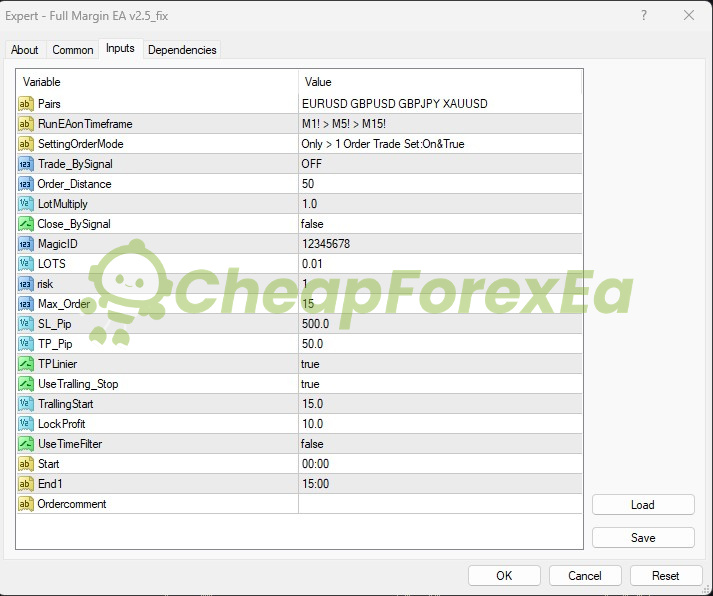
Task: Click the Max_Order variable name
Action: 64,304
